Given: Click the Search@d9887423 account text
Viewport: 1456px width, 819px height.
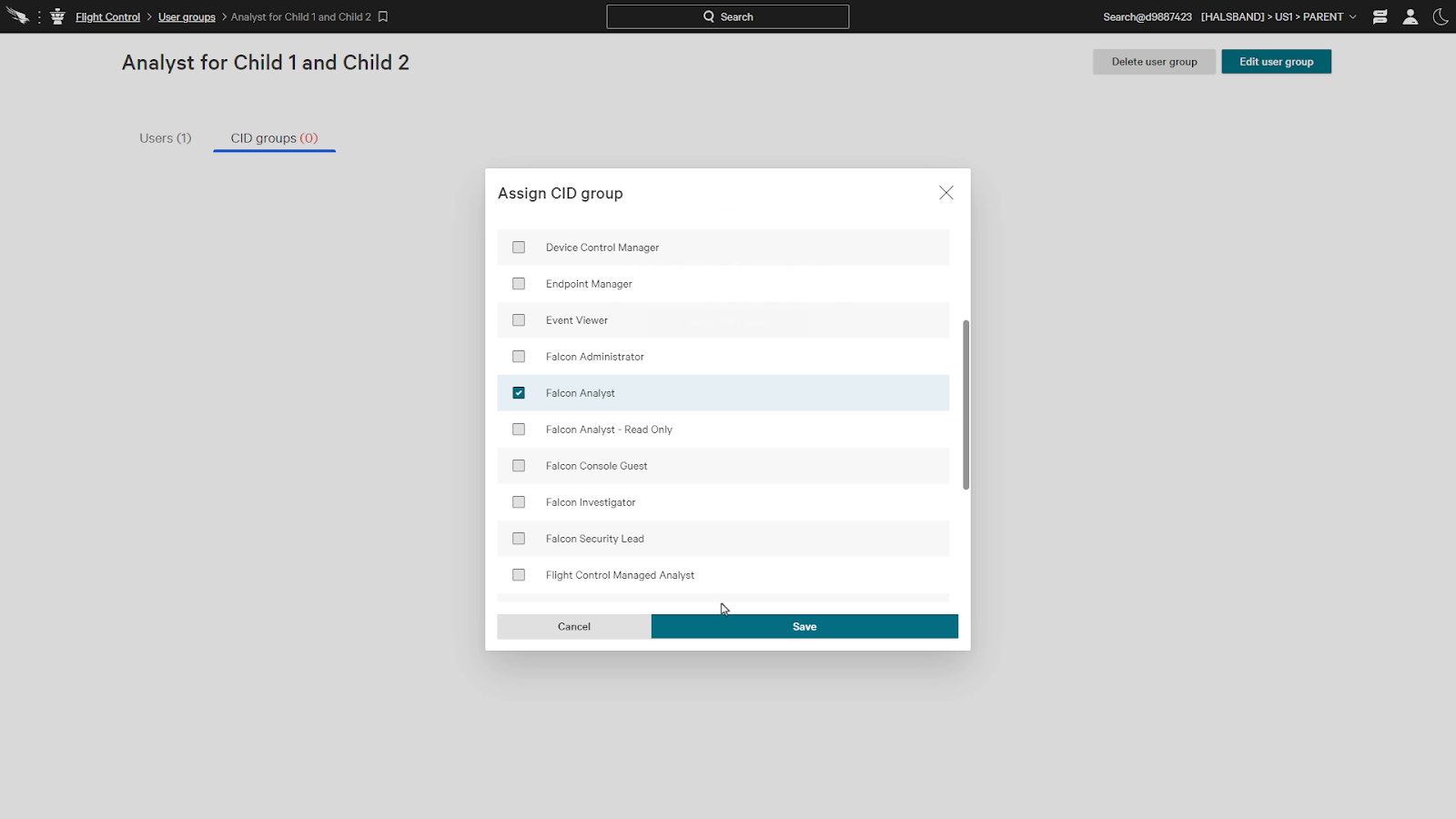Looking at the screenshot, I should (1148, 16).
